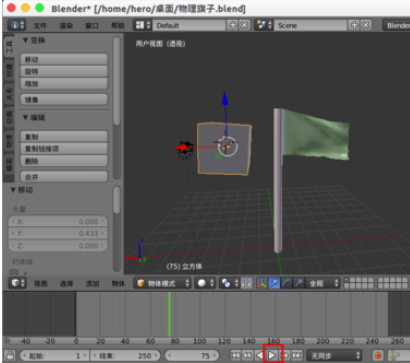Switch to the 工具 tool shelf tab

9,47
